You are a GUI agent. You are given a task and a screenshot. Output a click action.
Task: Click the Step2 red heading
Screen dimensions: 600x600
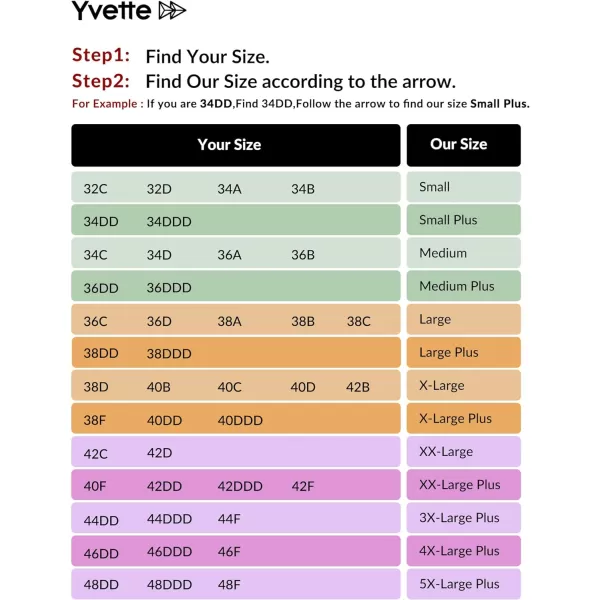coord(101,81)
